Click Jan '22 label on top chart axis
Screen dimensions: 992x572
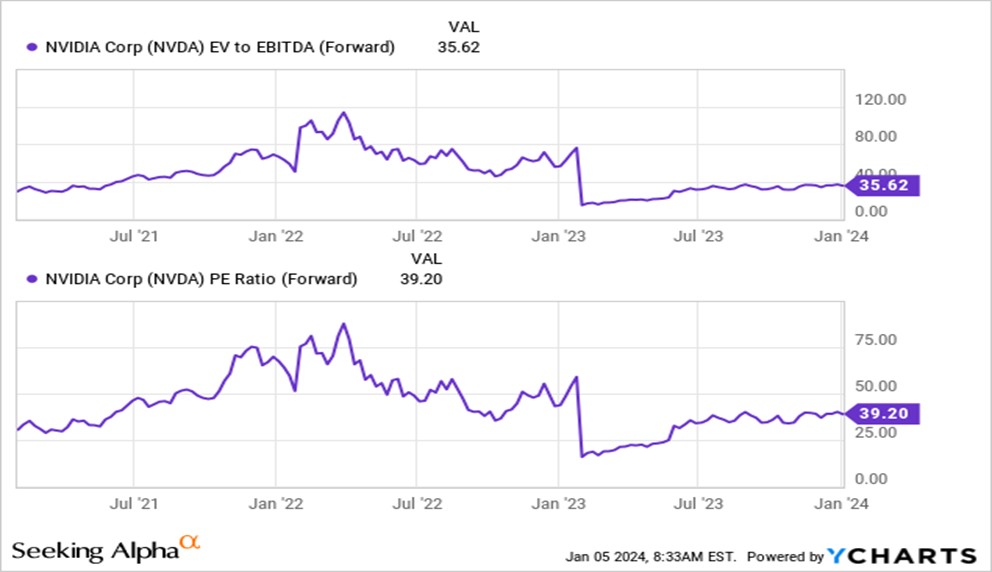pos(276,237)
